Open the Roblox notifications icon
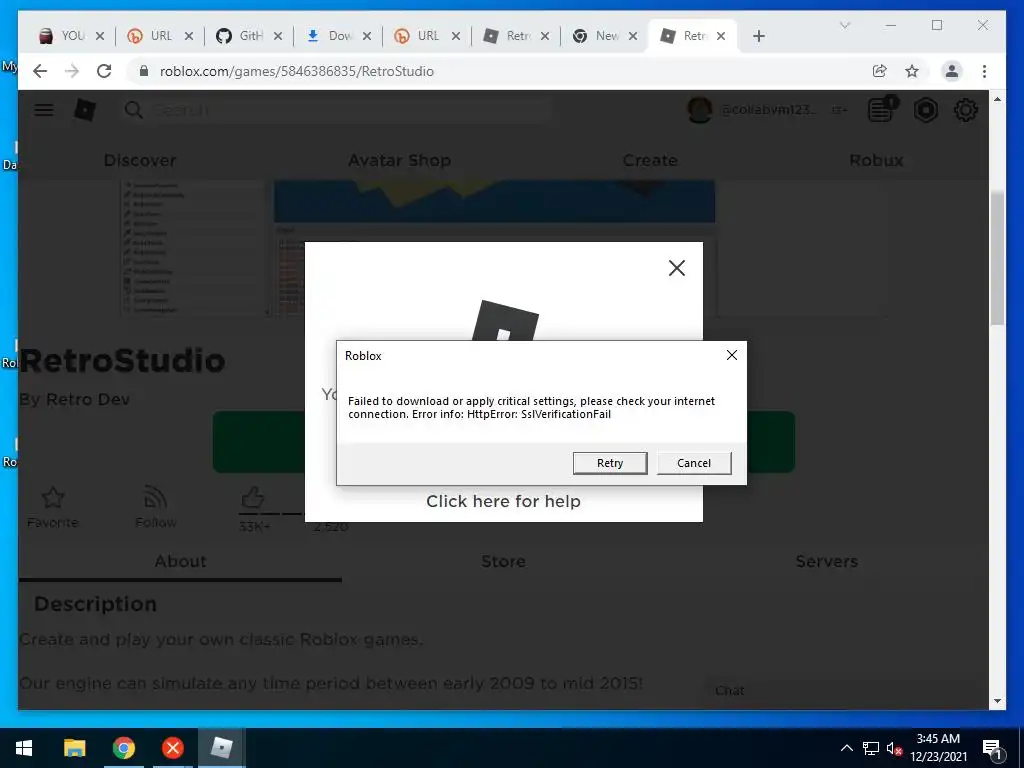Image resolution: width=1024 pixels, height=768 pixels. [x=881, y=110]
